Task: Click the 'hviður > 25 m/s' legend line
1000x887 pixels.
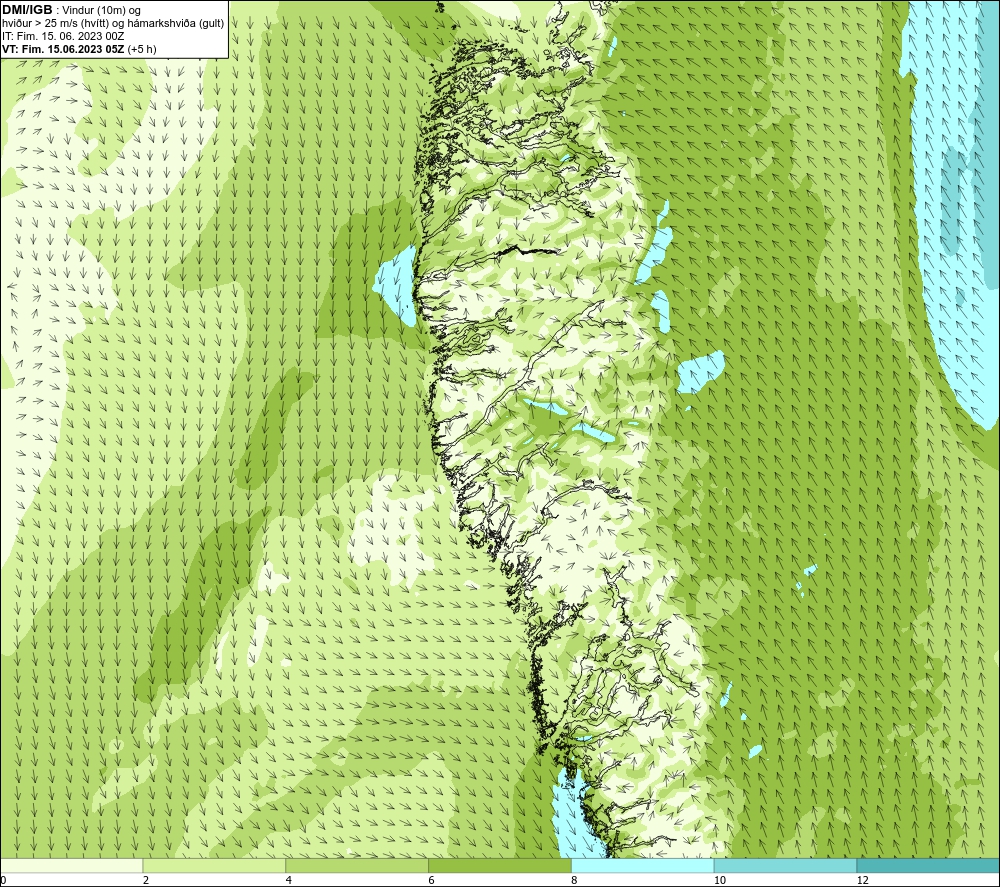Action: [x=113, y=24]
